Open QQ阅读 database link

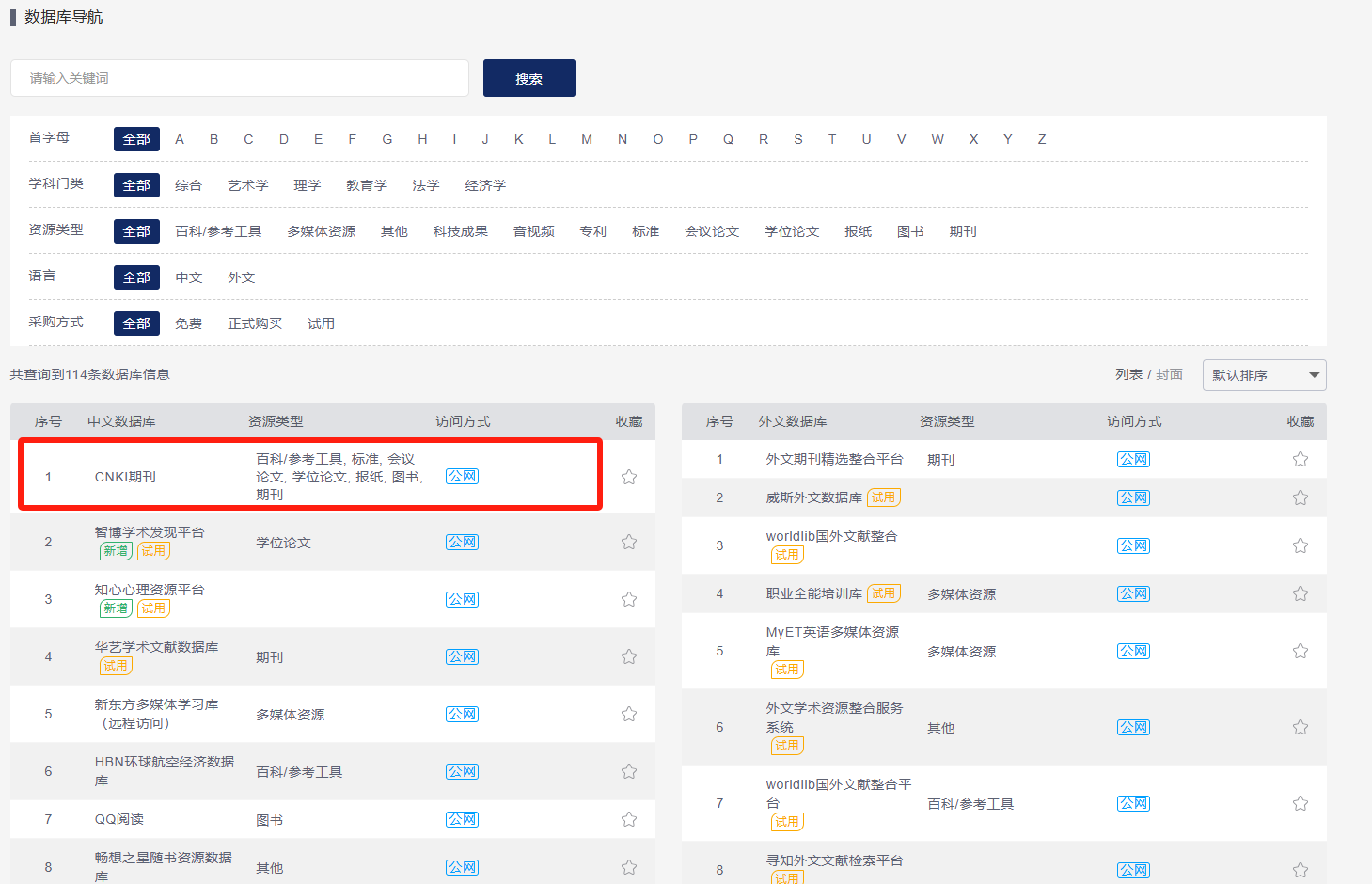119,819
